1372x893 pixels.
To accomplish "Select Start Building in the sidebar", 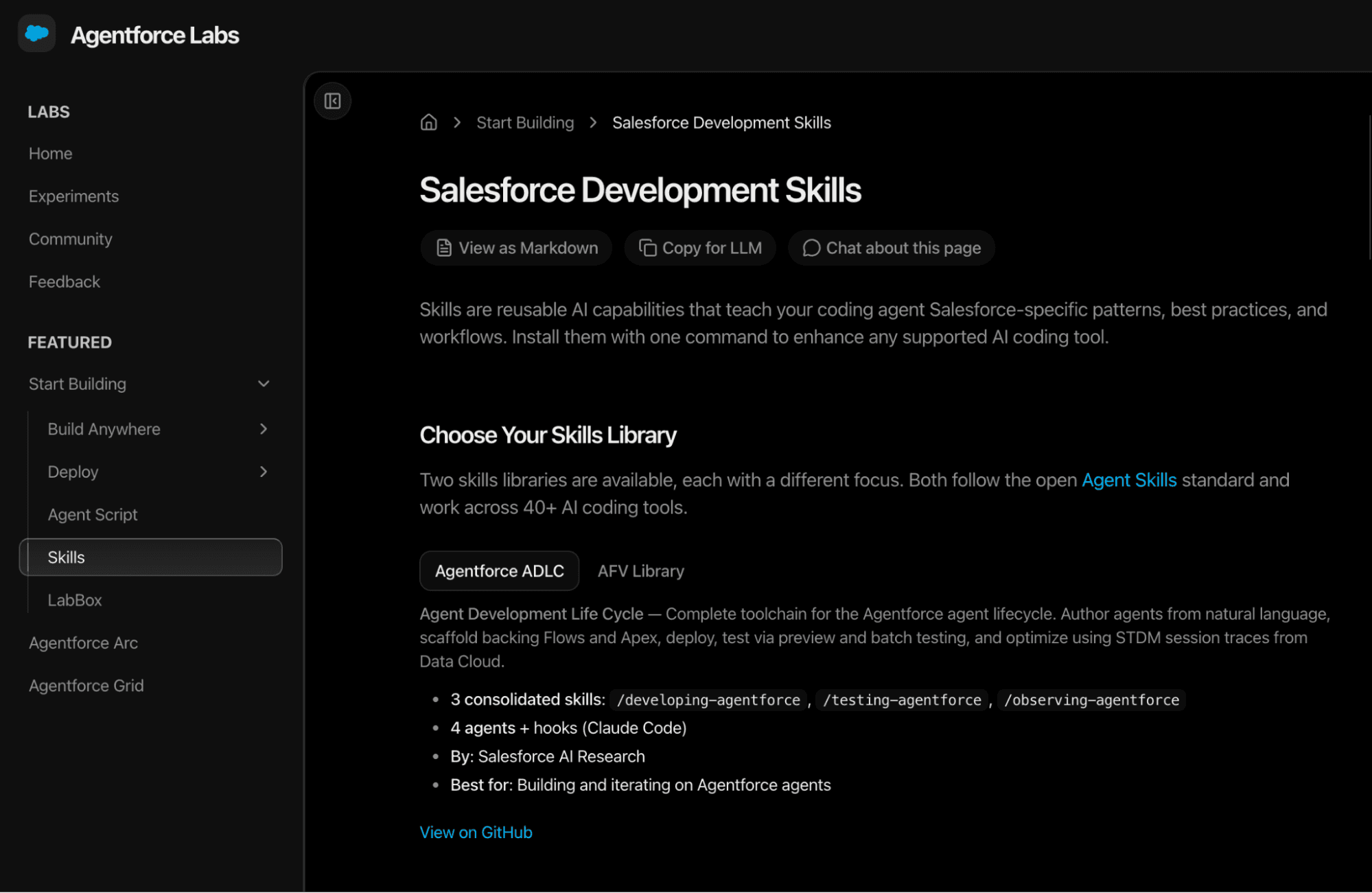I will click(77, 384).
